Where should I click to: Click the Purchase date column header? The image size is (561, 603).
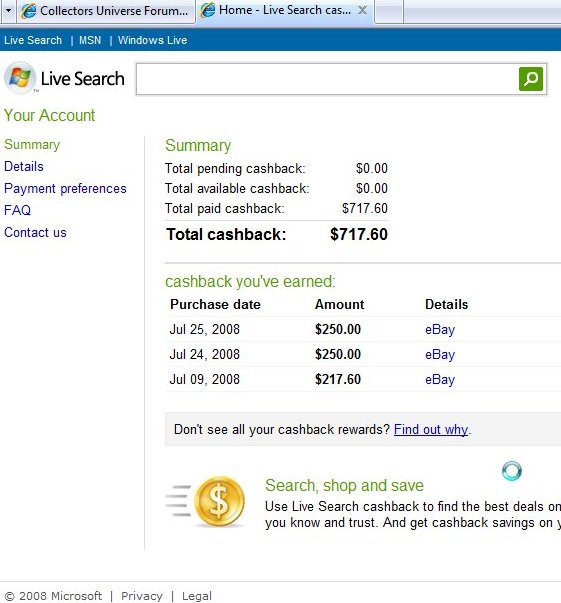[215, 305]
